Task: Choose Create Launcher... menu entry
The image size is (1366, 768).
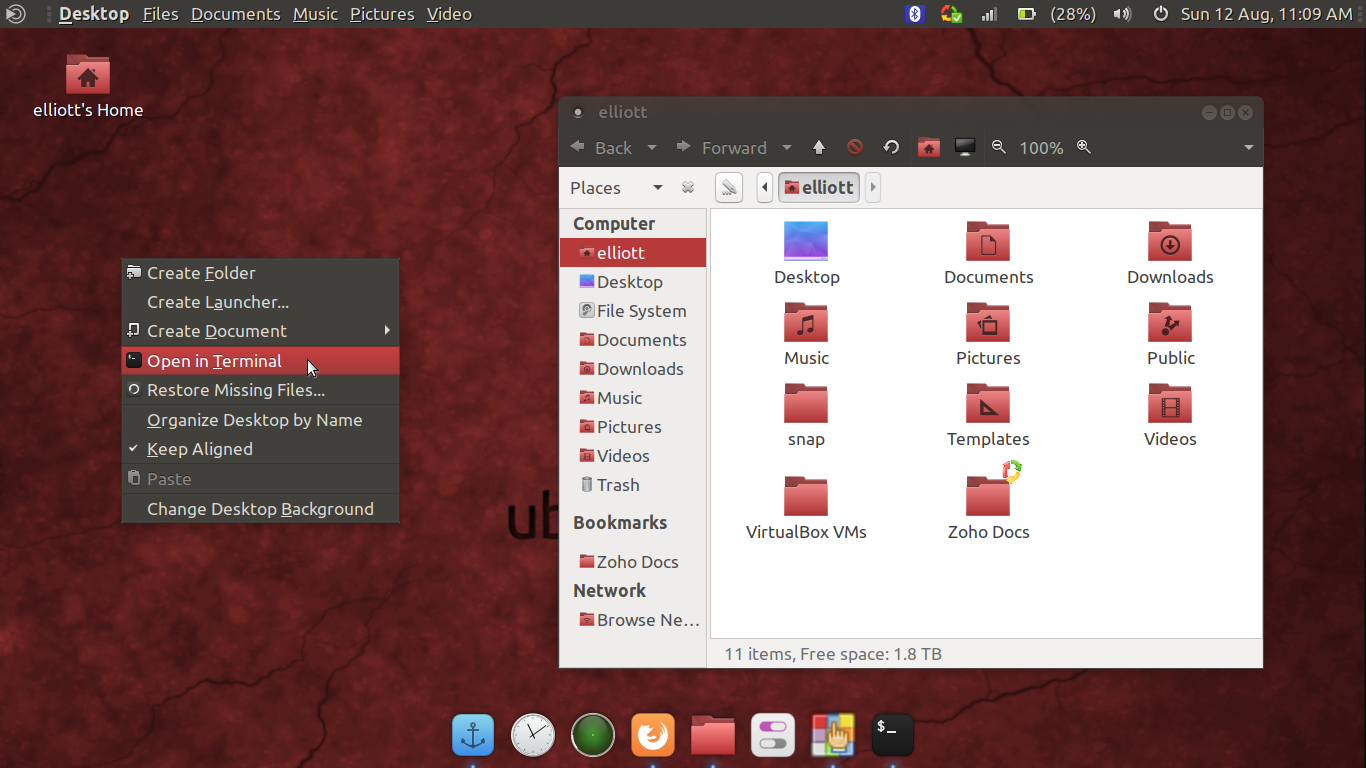Action: (260, 302)
